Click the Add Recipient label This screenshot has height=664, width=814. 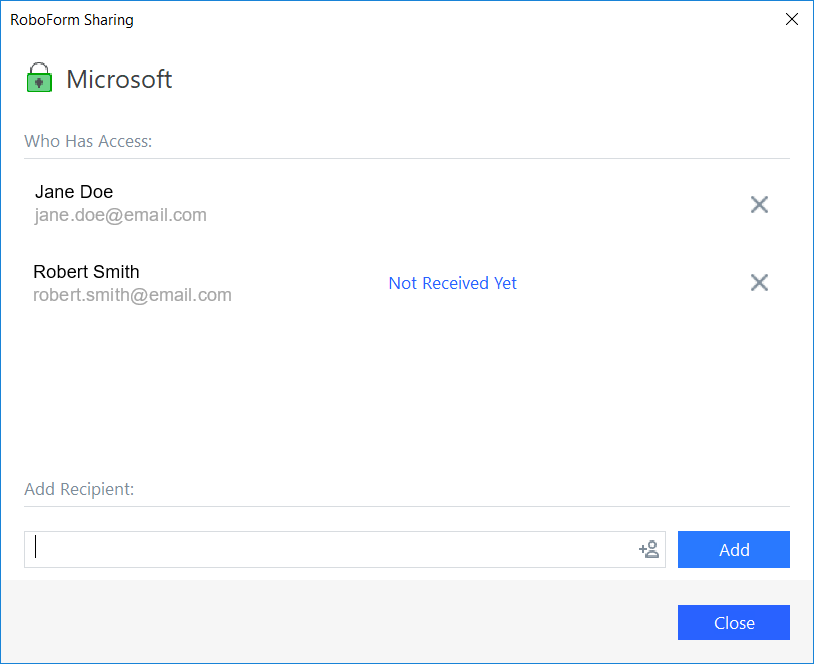[79, 489]
